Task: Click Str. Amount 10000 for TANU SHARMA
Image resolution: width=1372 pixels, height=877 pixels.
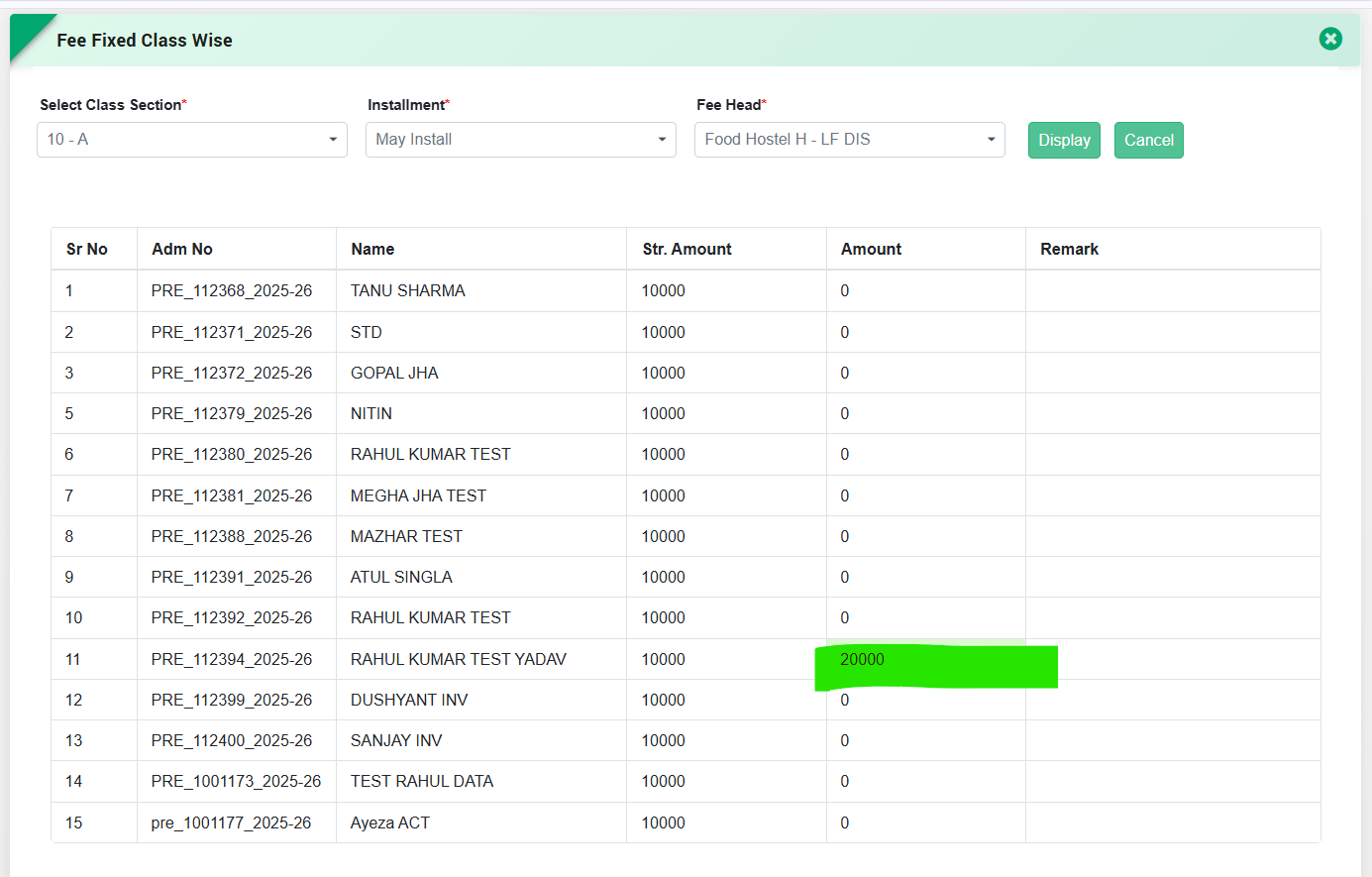Action: [663, 290]
